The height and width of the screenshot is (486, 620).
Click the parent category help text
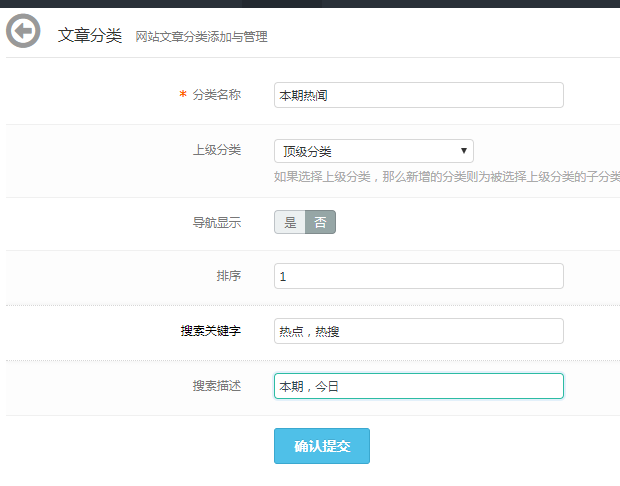pos(446,176)
